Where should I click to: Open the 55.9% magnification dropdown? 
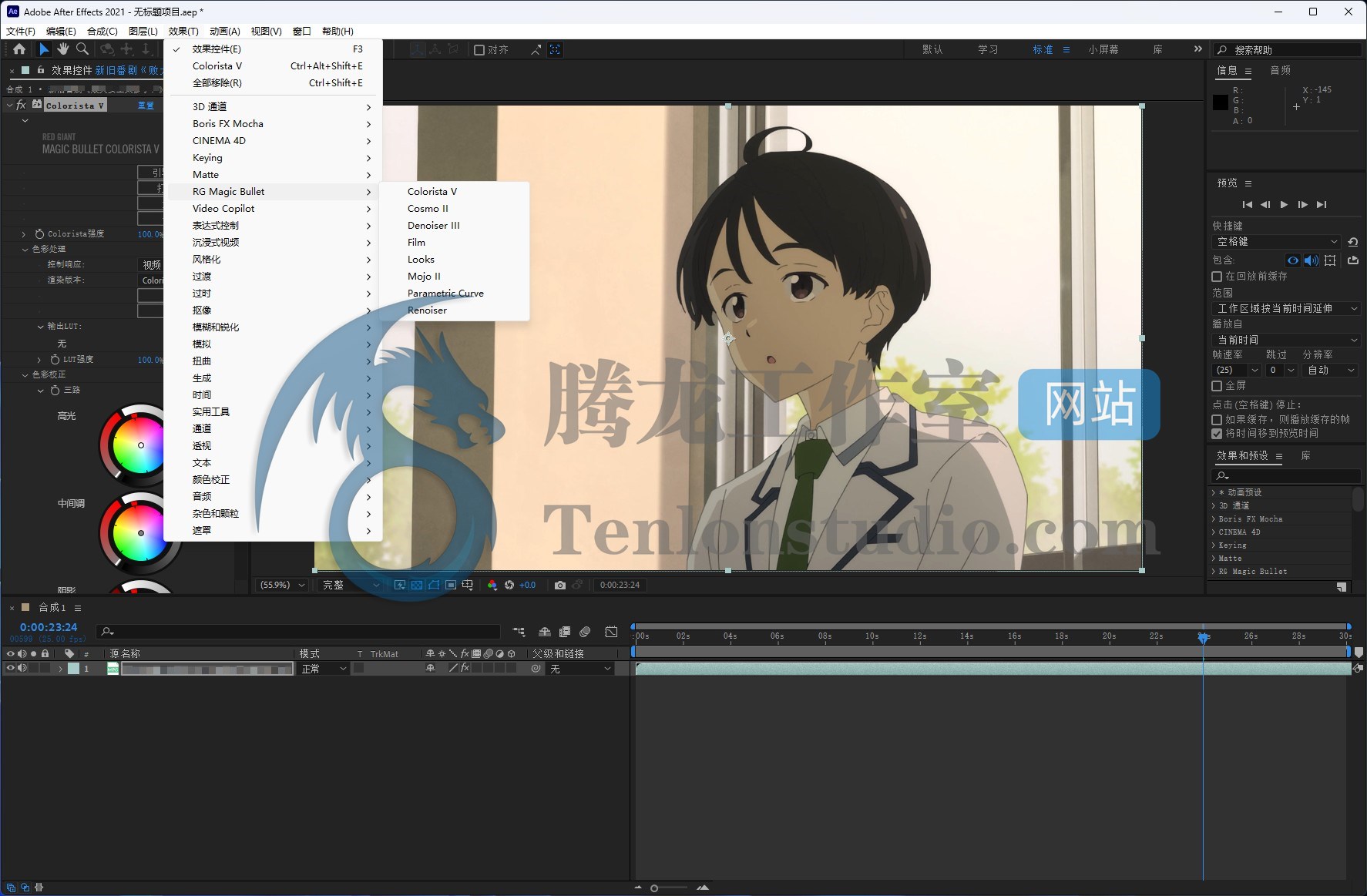(x=282, y=586)
